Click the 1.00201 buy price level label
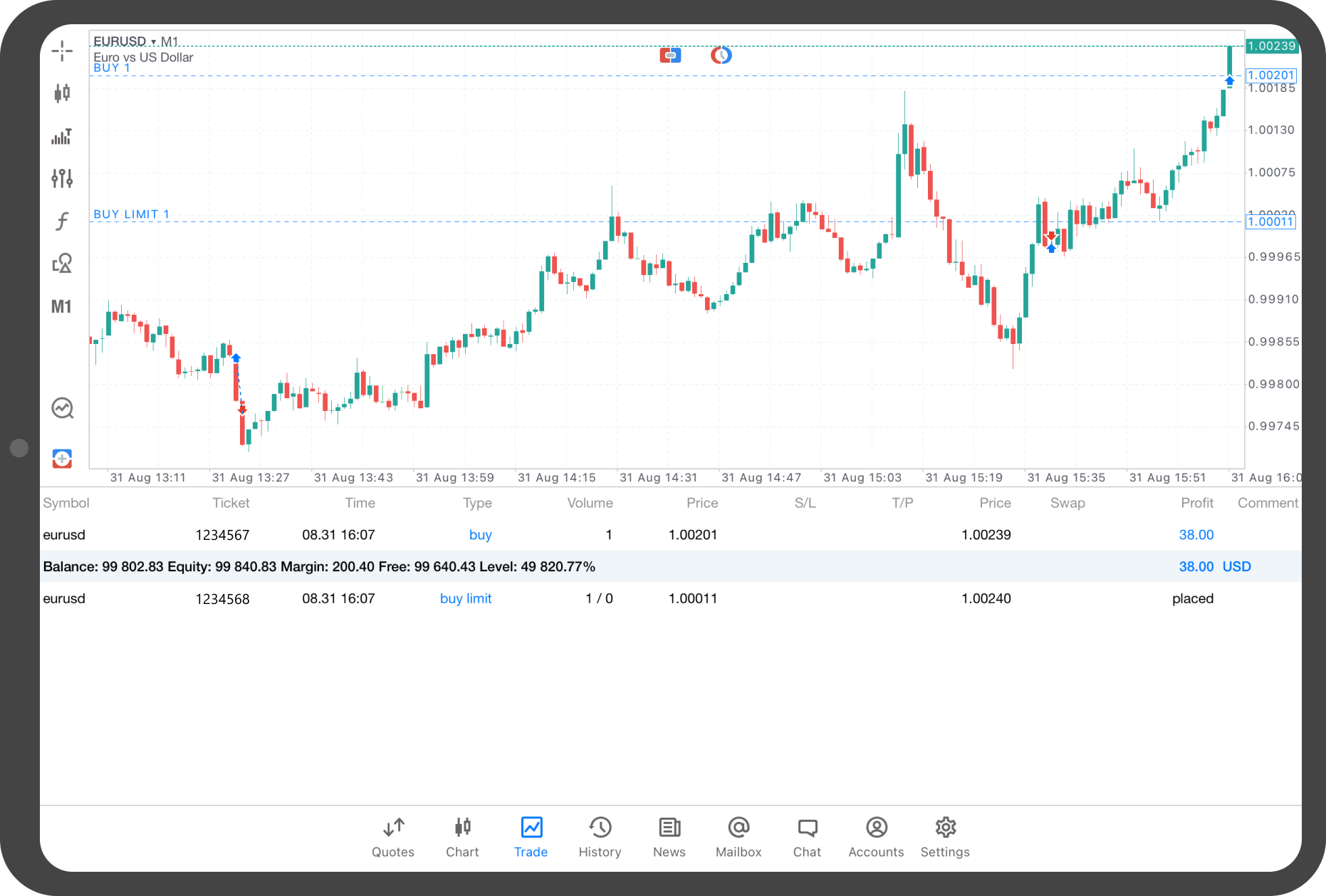 [1271, 75]
